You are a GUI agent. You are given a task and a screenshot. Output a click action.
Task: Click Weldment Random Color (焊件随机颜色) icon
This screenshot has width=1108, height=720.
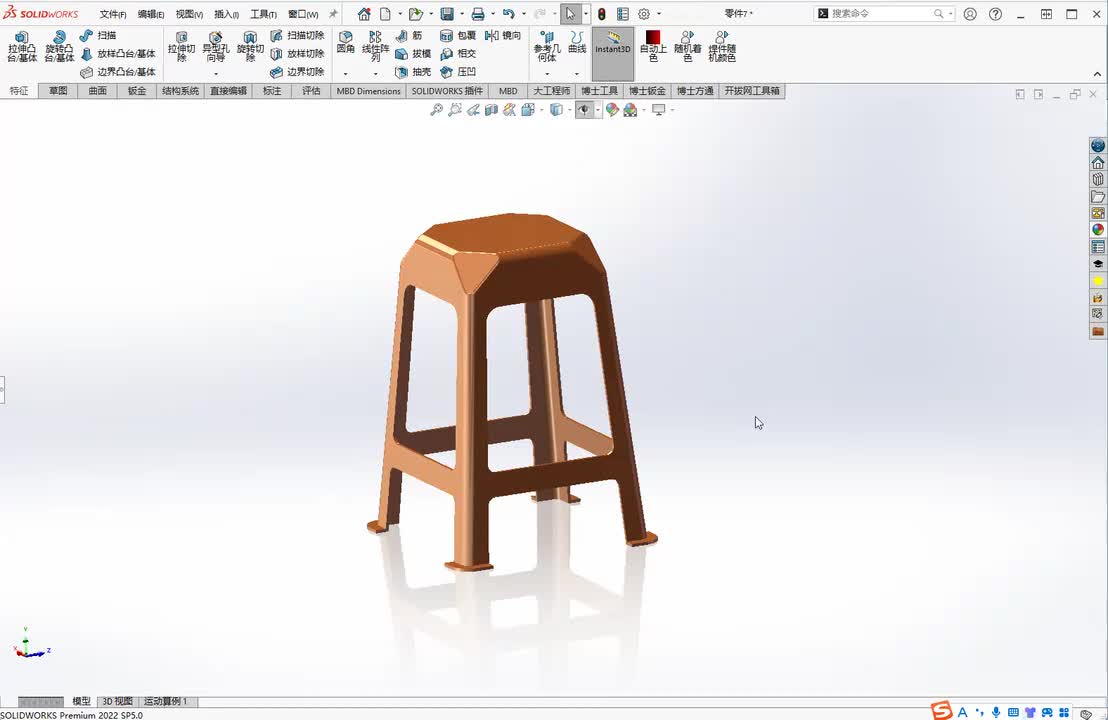722,46
